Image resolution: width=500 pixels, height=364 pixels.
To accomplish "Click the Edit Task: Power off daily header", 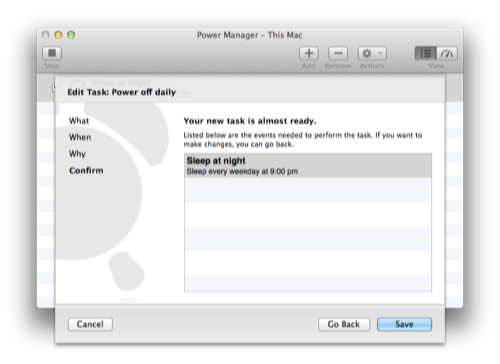I will [x=122, y=92].
